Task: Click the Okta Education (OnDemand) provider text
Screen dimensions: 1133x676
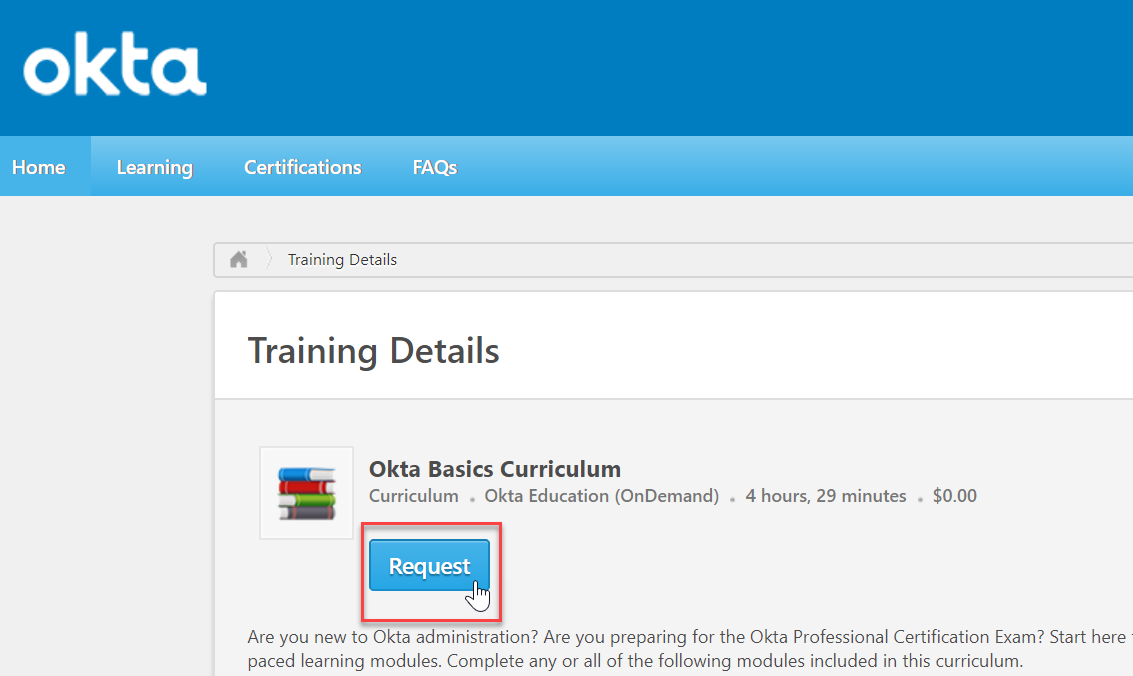Action: click(x=601, y=496)
